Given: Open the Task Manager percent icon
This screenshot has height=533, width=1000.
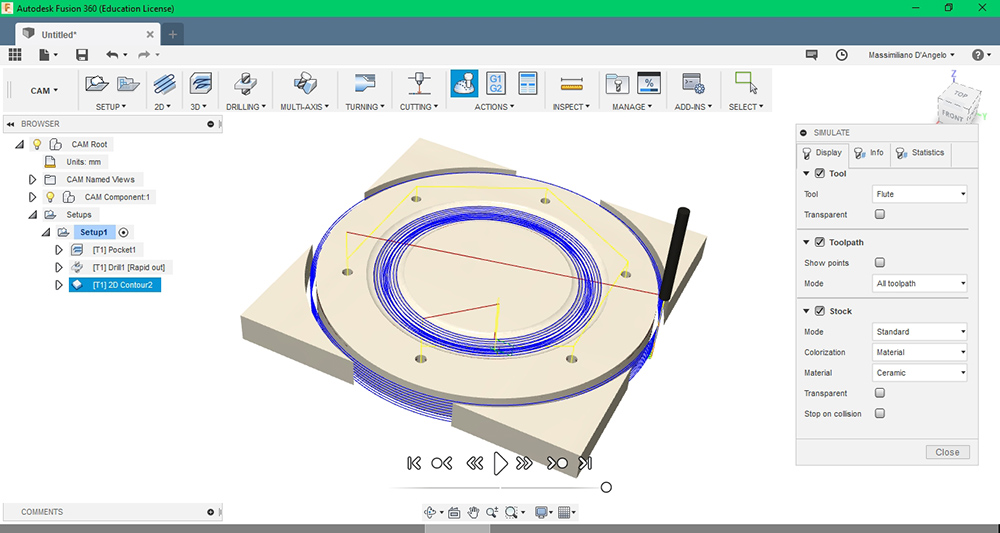Looking at the screenshot, I should coord(649,84).
